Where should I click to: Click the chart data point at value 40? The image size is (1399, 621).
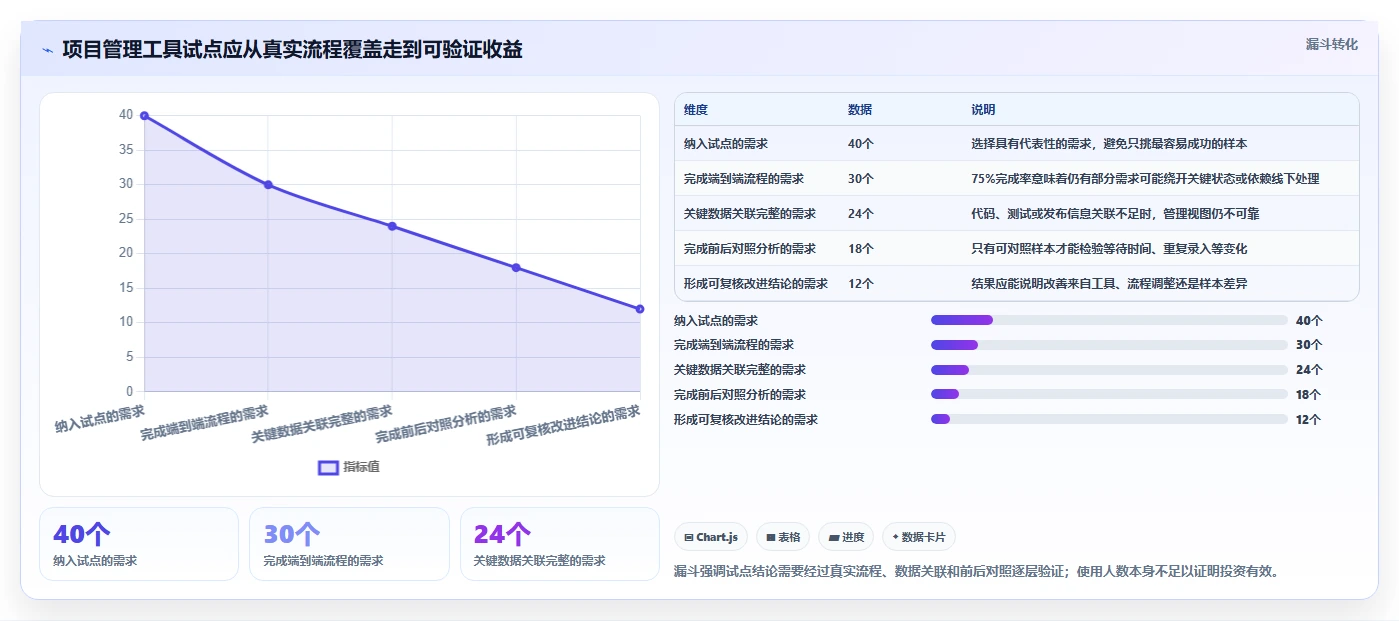tap(144, 116)
